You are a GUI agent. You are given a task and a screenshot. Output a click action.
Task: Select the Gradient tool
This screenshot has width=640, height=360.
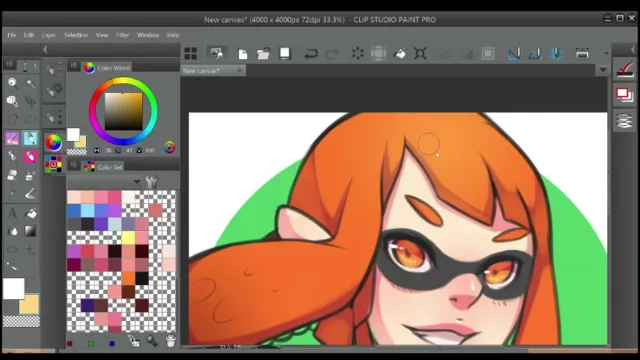pos(30,231)
